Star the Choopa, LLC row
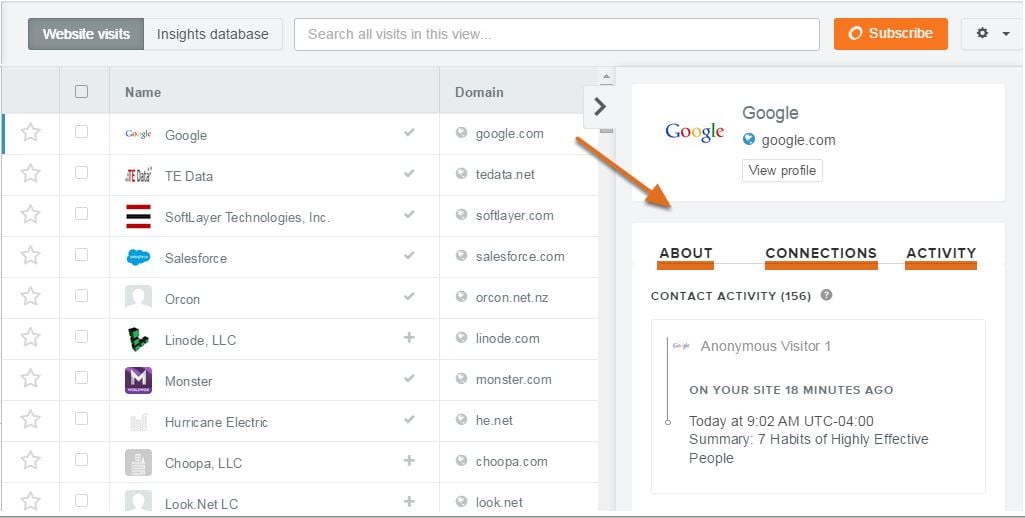 (x=30, y=460)
